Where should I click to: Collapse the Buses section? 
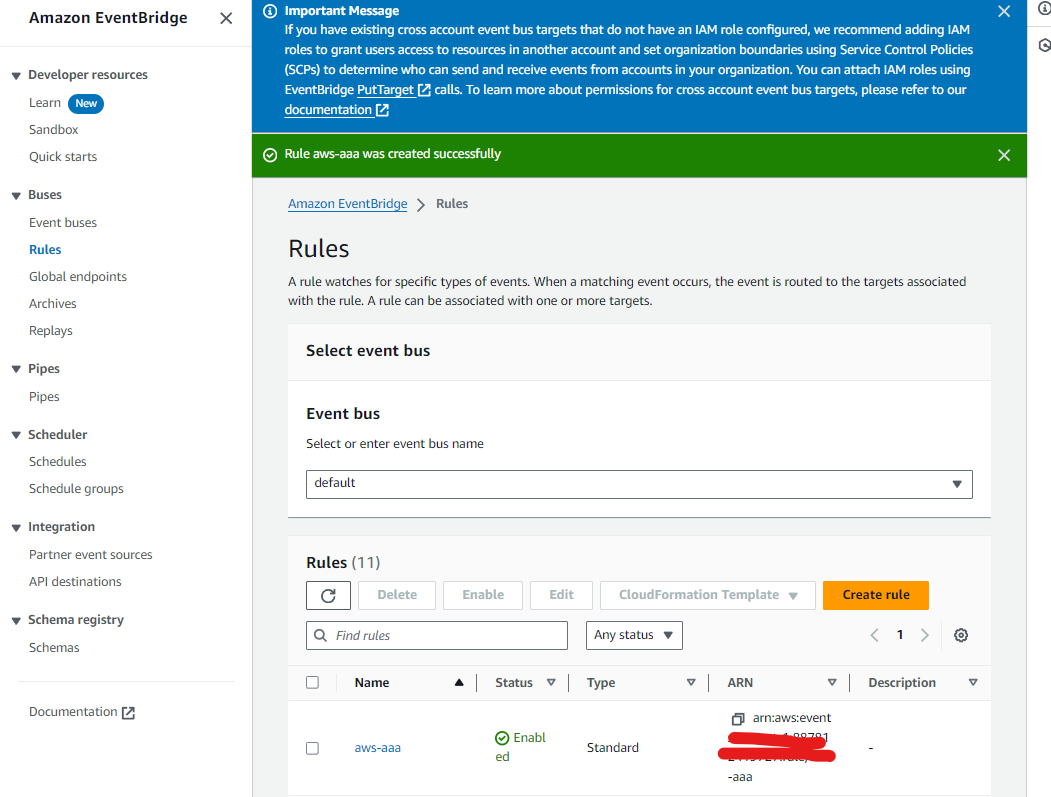point(16,195)
